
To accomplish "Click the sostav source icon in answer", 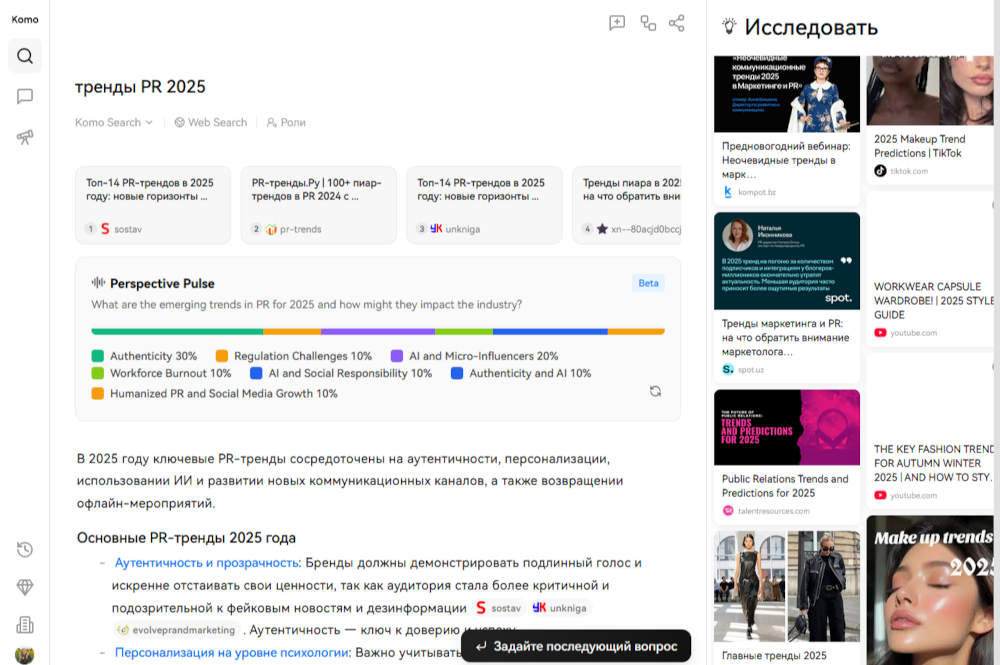I will [x=481, y=608].
